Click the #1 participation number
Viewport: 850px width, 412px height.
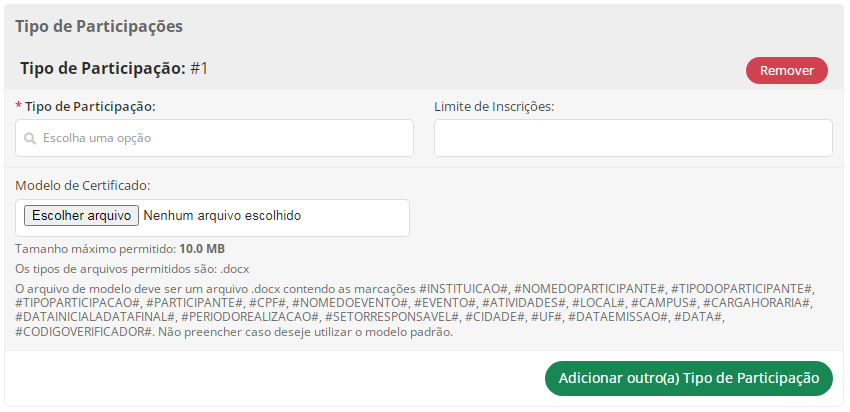click(199, 69)
